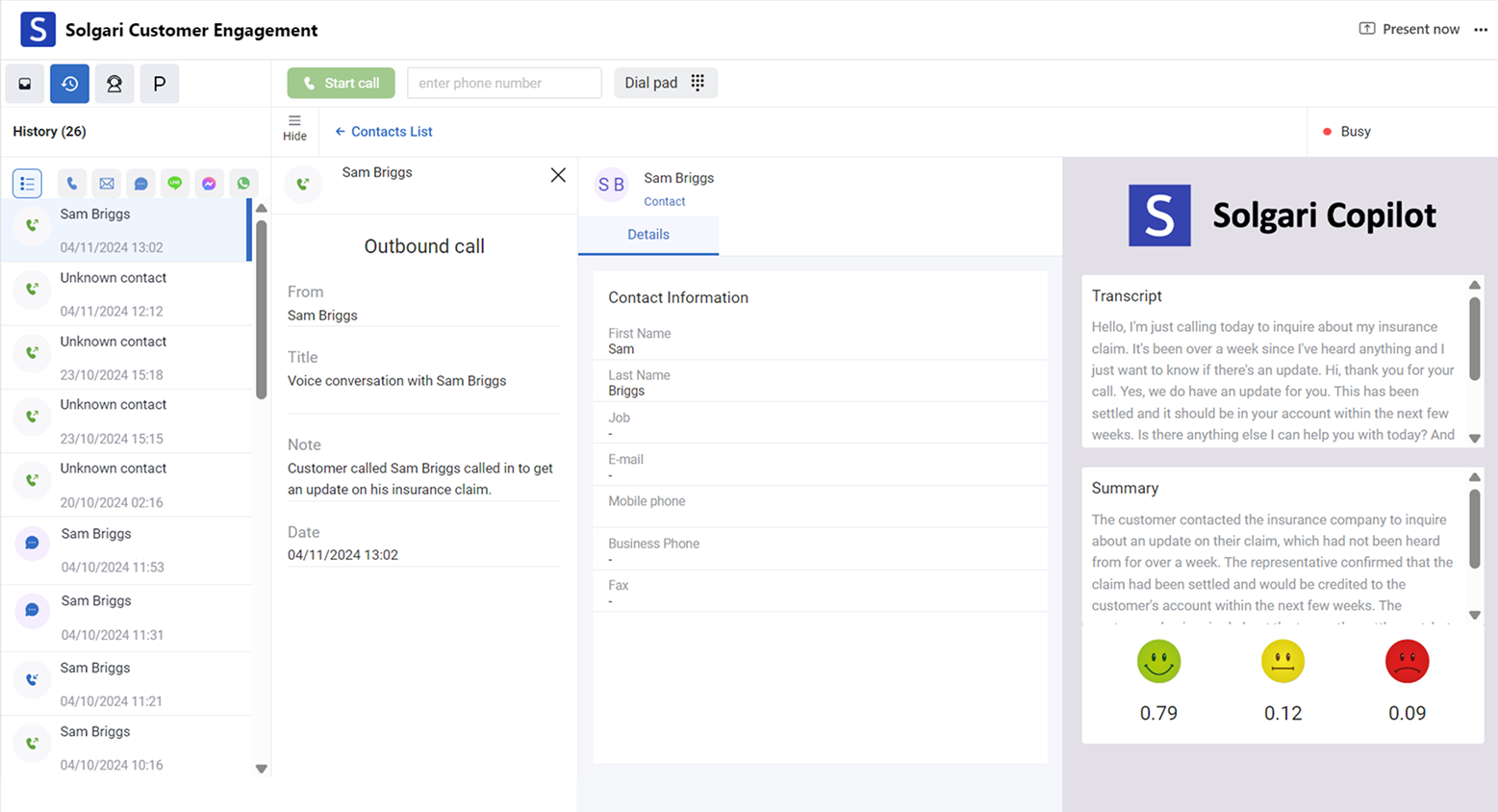
Task: Filter history by WhatsApp icon
Action: pyautogui.click(x=243, y=183)
